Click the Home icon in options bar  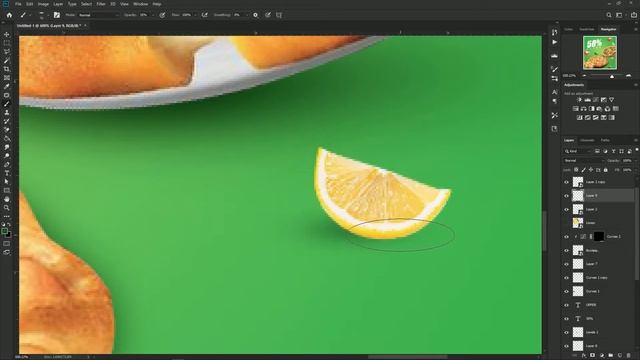(9, 15)
